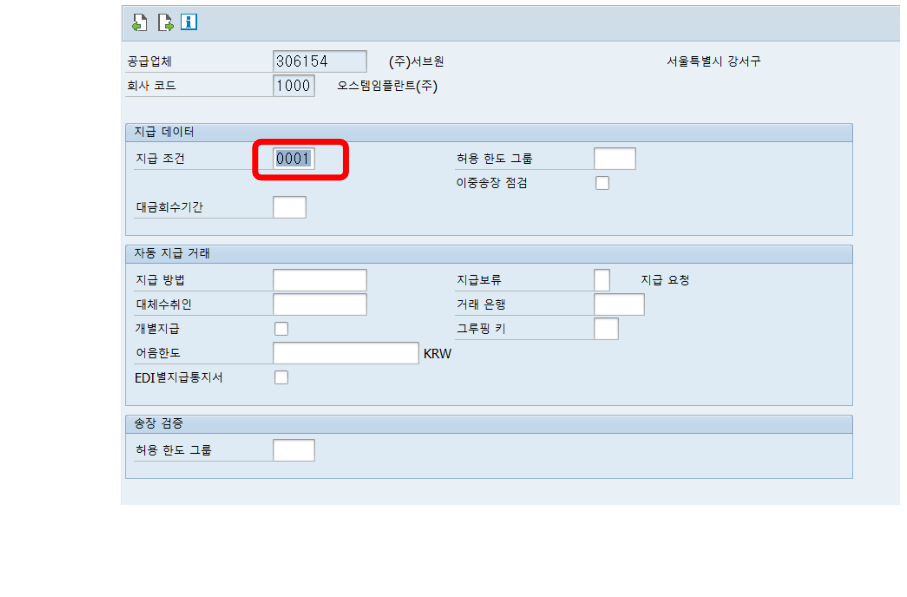
Task: Select the 허용 한도 그룹 field in 송장 검증
Action: pos(296,449)
